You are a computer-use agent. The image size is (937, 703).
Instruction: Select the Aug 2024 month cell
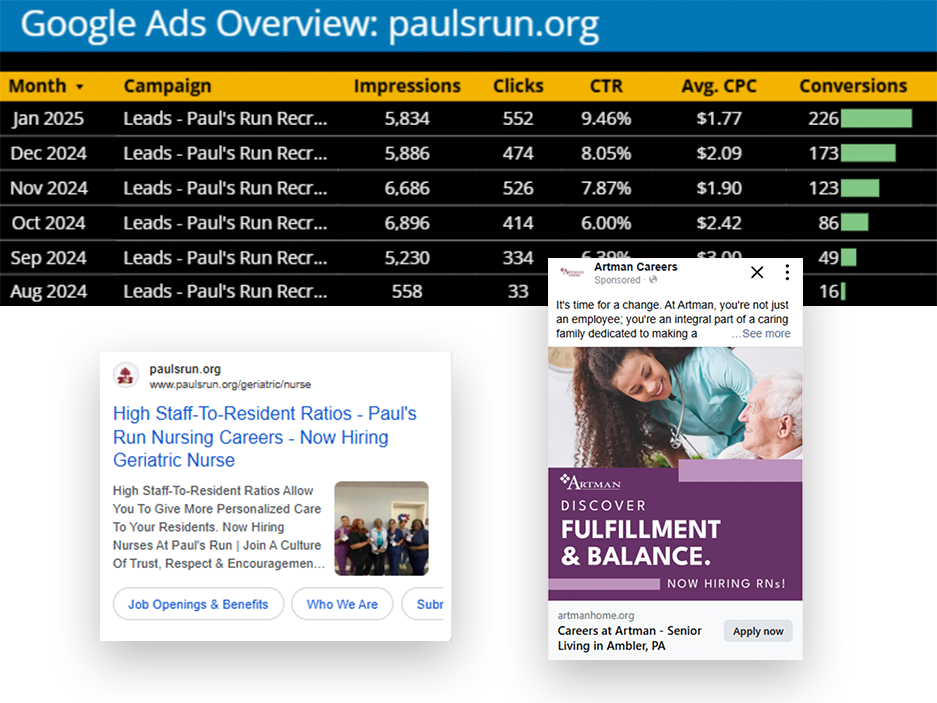click(48, 292)
